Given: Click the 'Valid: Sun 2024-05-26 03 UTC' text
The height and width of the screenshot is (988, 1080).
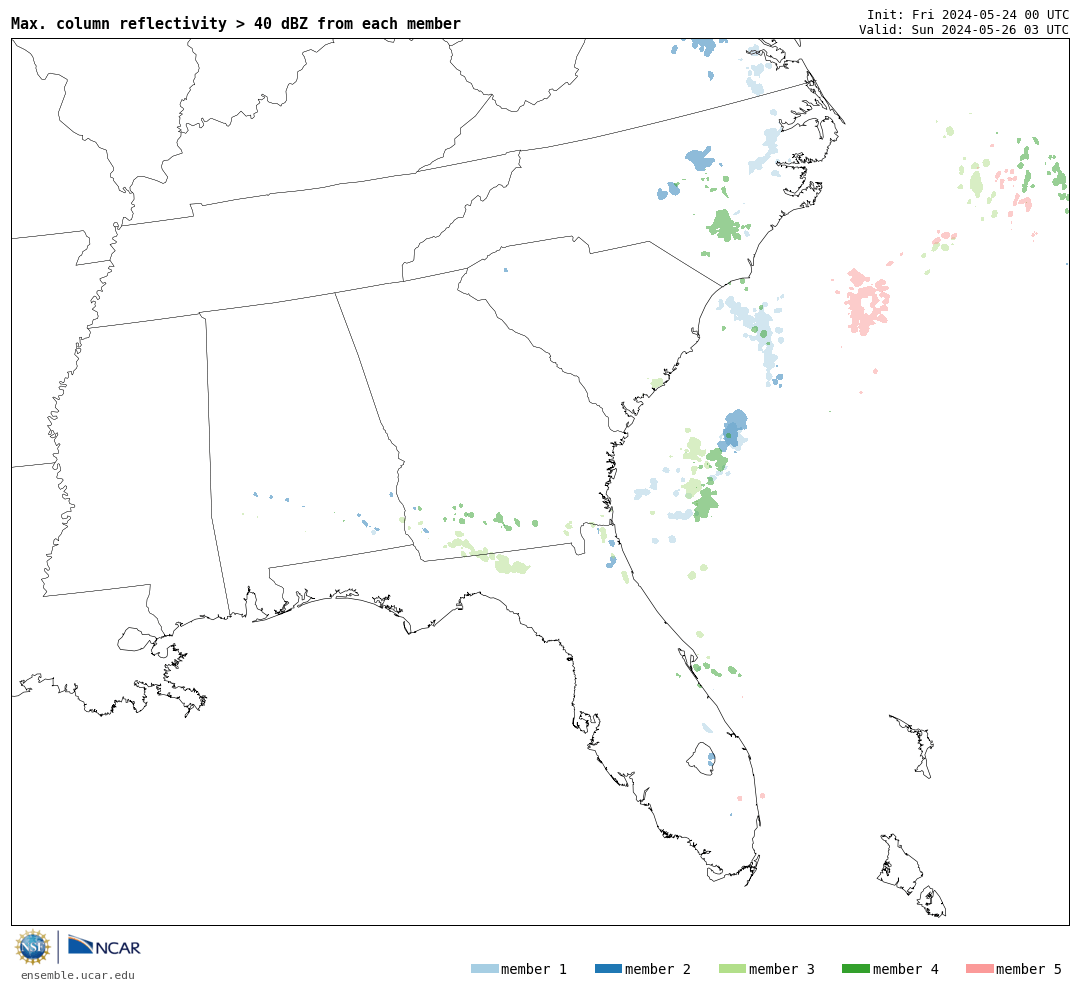Looking at the screenshot, I should pyautogui.click(x=964, y=30).
